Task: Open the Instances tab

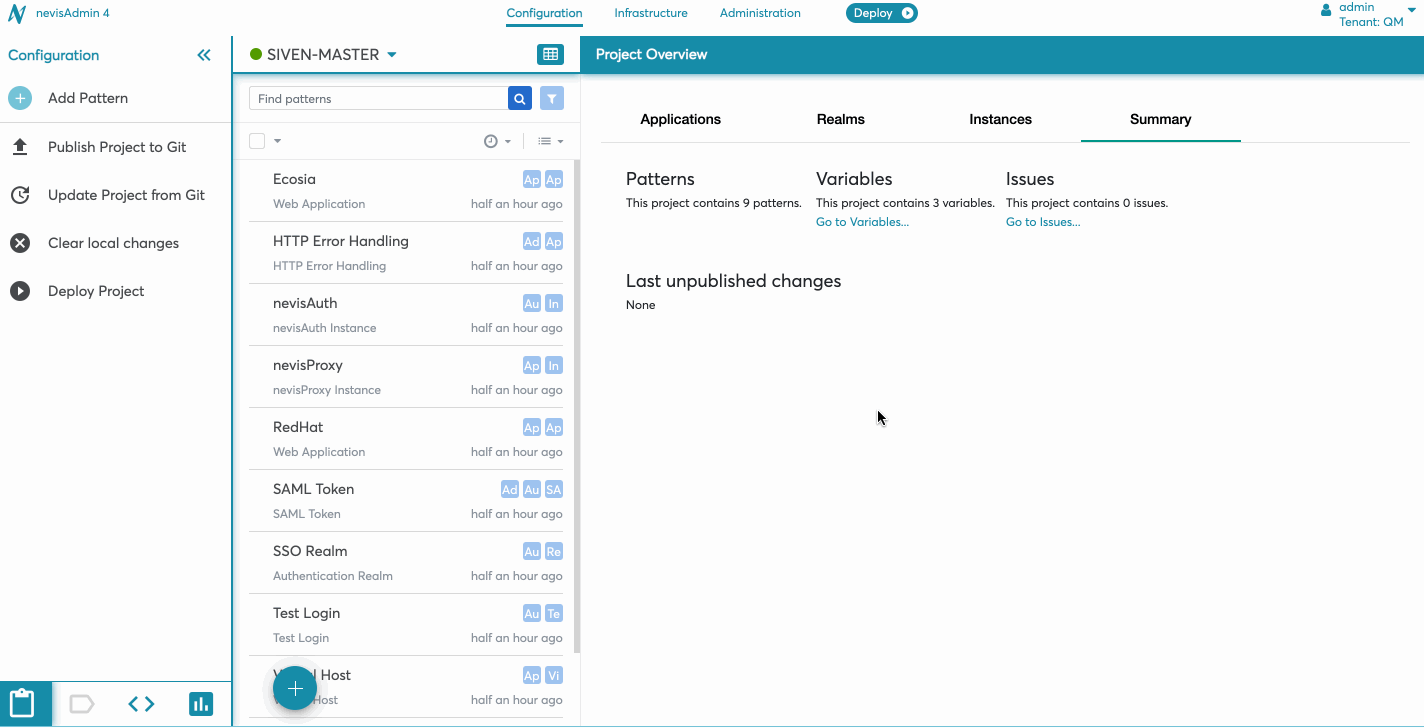Action: click(1001, 119)
